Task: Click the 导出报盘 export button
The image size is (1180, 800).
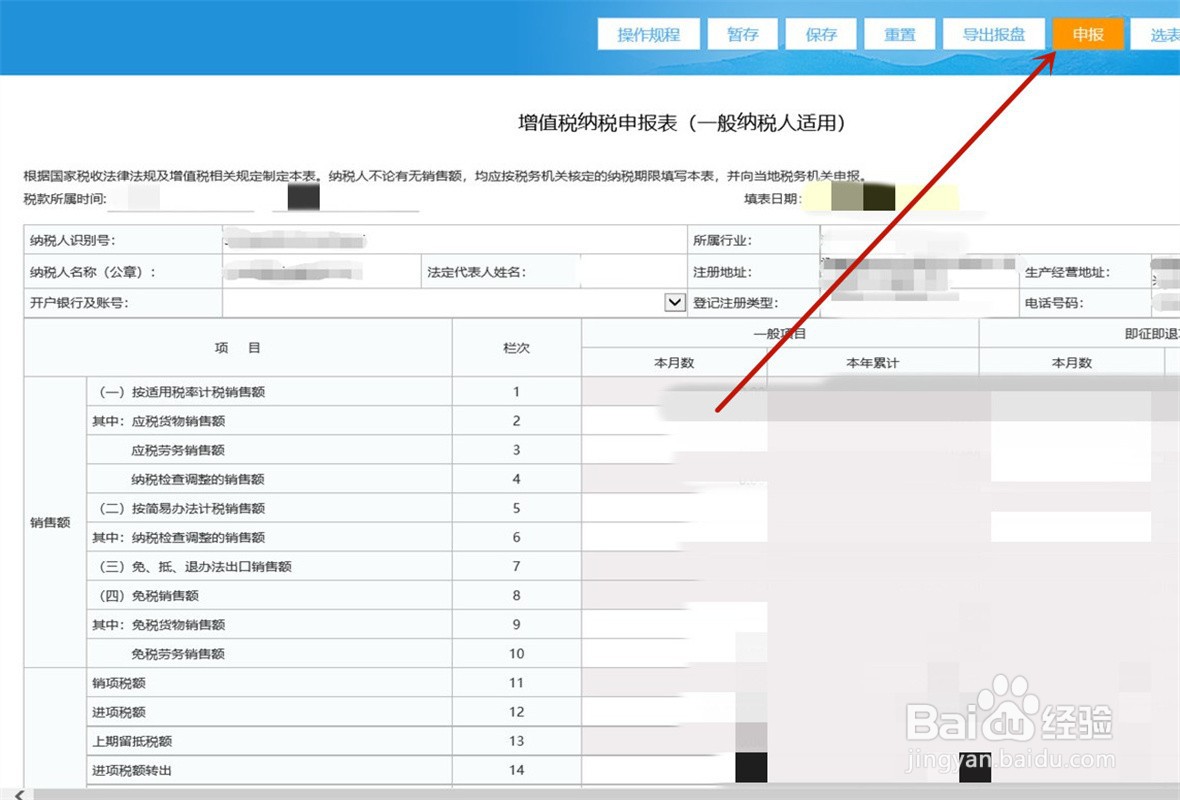Action: pyautogui.click(x=992, y=33)
